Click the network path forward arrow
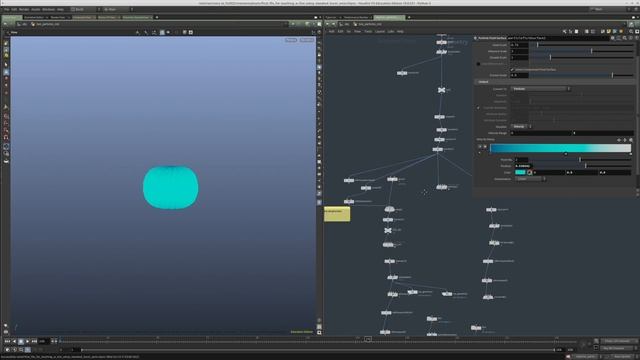 tap(333, 24)
